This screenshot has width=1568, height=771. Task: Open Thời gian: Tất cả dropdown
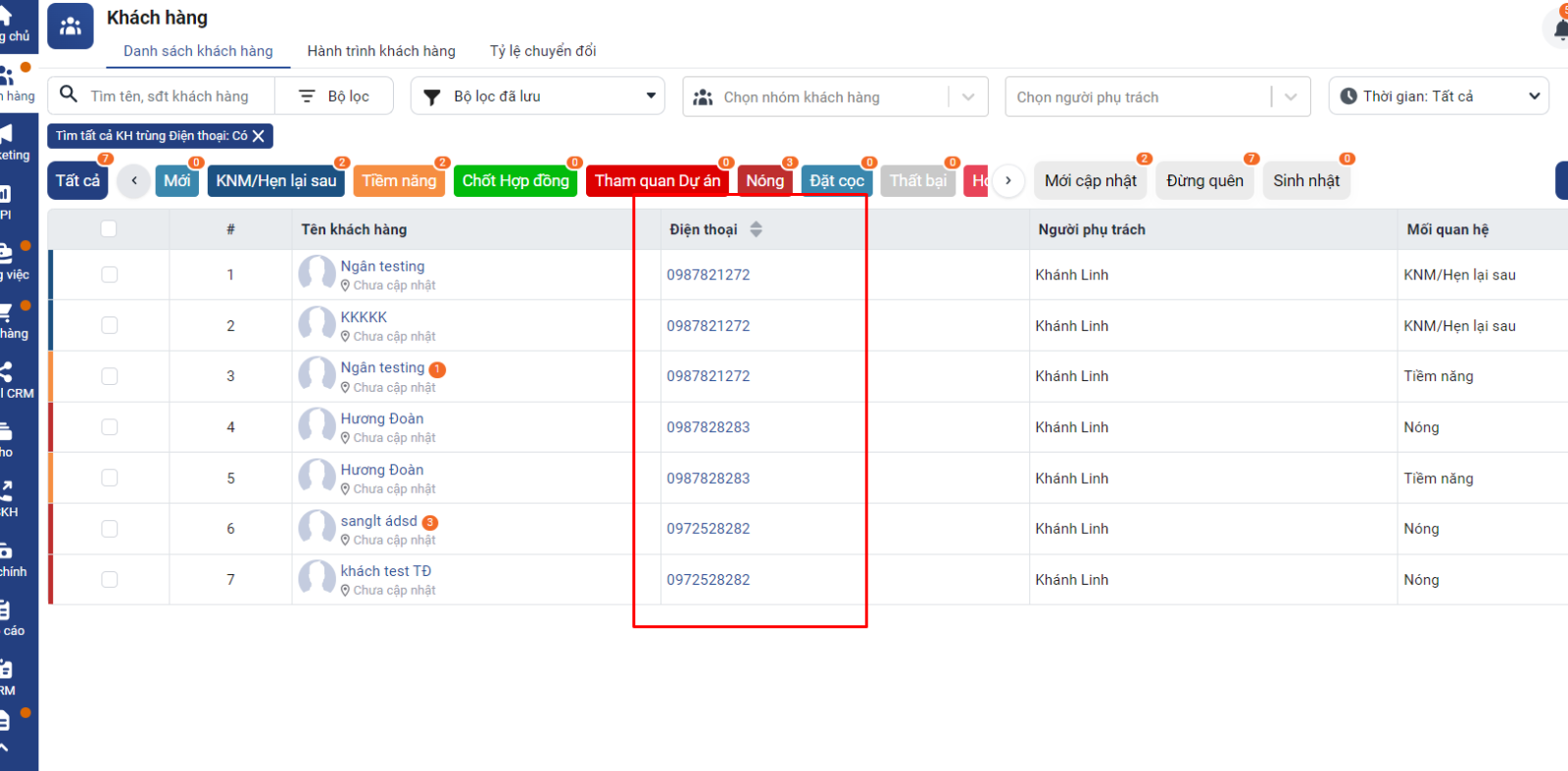point(1438,96)
